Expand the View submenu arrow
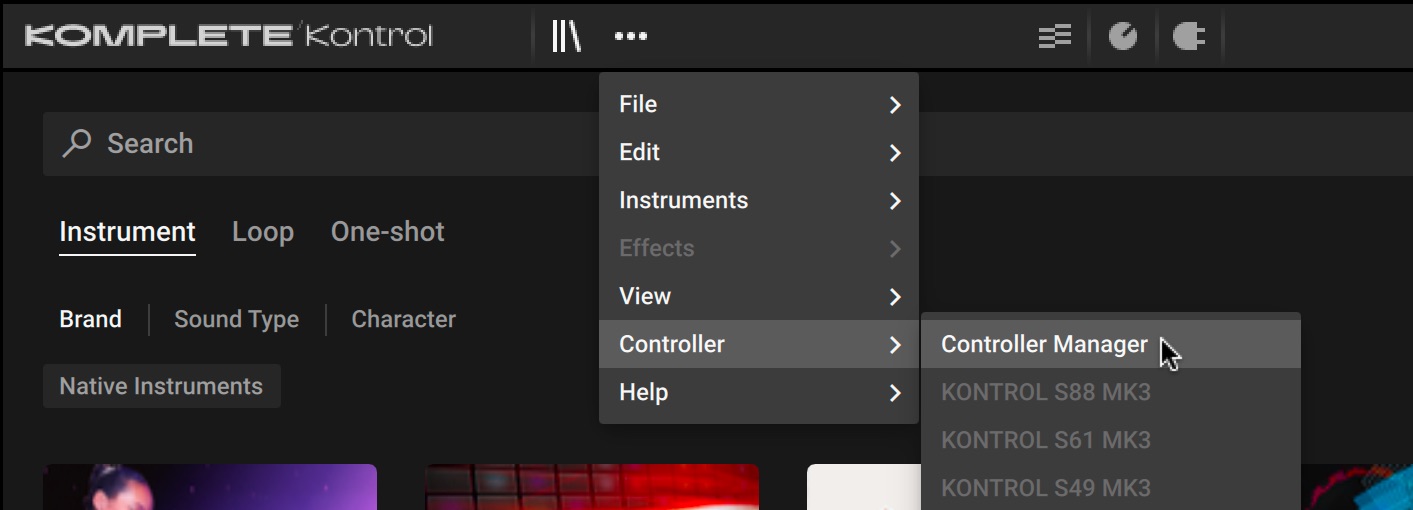Viewport: 1413px width, 510px height. pyautogui.click(x=895, y=297)
